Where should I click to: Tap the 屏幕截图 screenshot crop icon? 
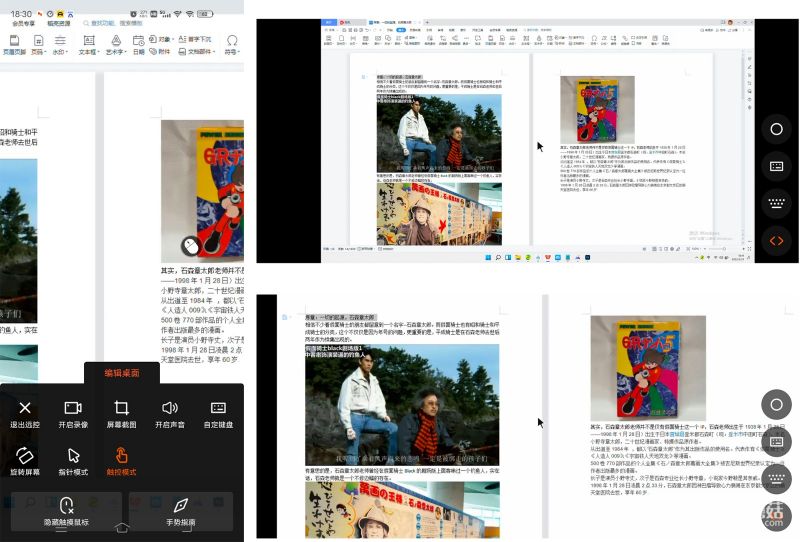coord(121,408)
